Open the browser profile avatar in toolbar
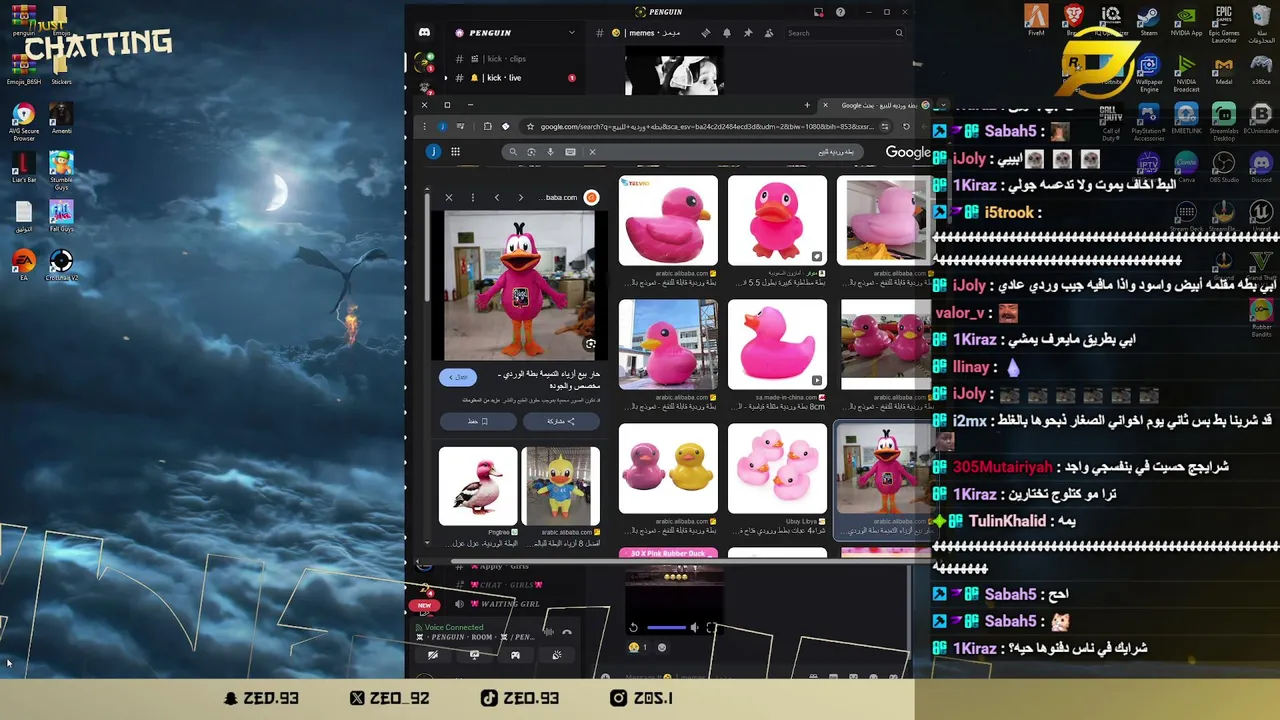The height and width of the screenshot is (720, 1280). click(x=442, y=127)
